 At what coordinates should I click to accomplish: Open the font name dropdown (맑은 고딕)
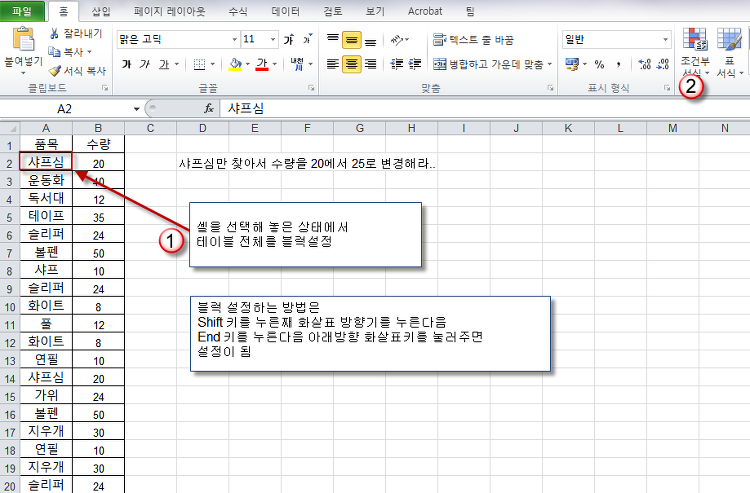(234, 40)
